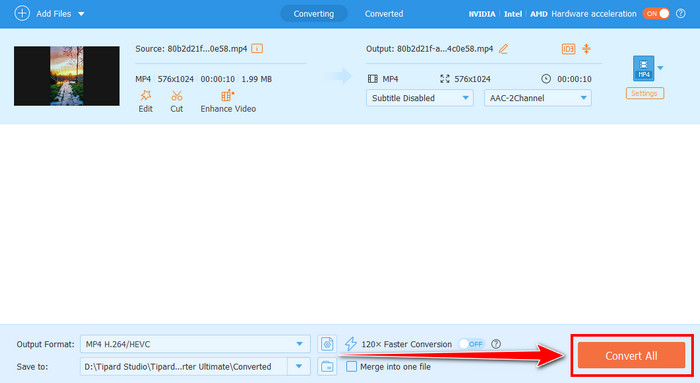Click the Convert All button
Screen dimensions: 700x383
click(631, 355)
